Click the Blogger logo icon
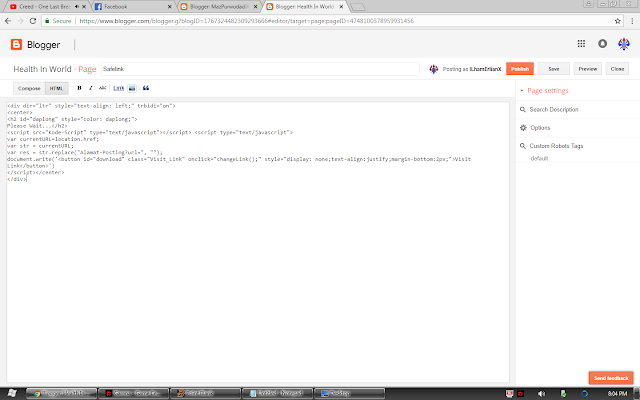640x400 pixels. 16,44
